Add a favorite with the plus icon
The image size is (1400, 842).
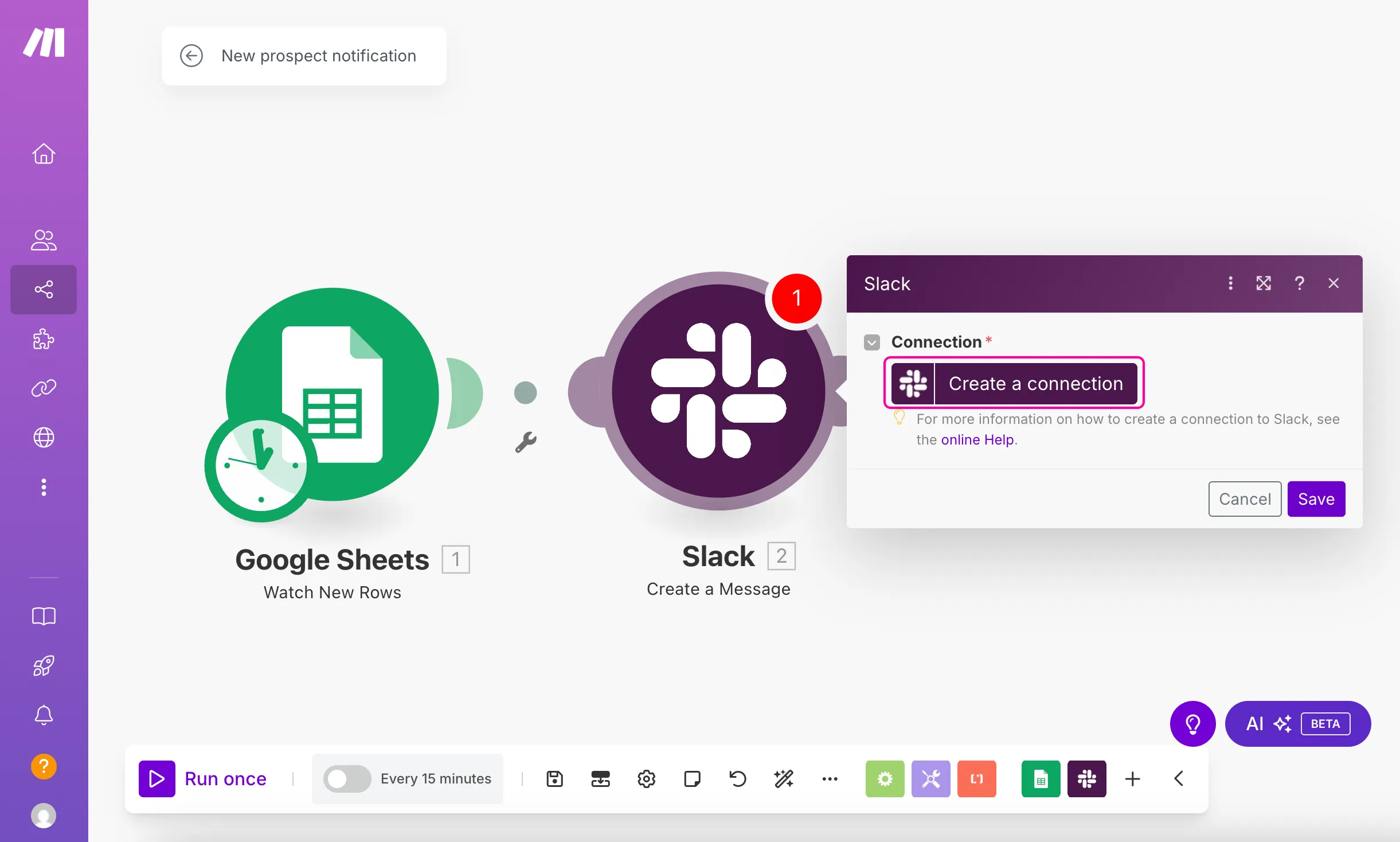point(1133,779)
